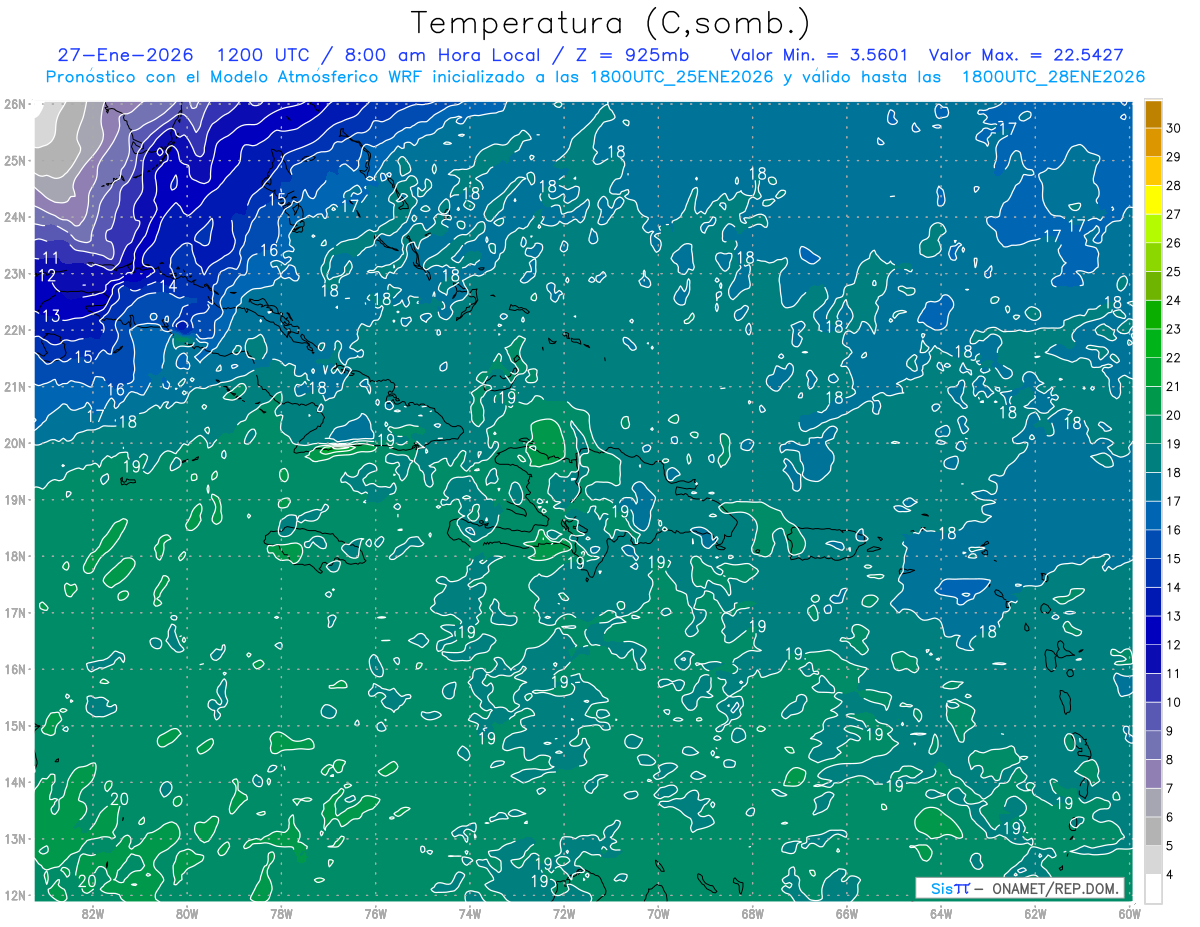Screen dimensions: 1200x927
Task: Click the "13N" latitude axis label
Action: [14, 838]
